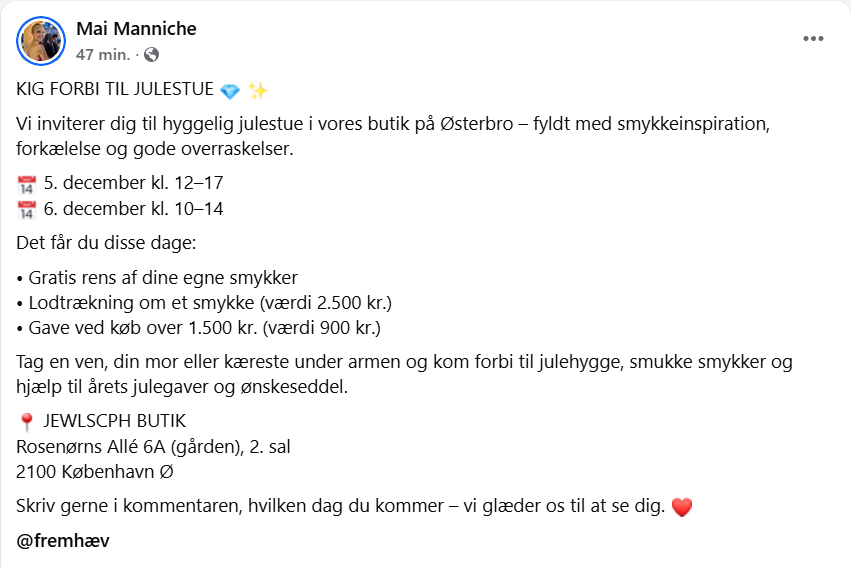Click the Gave ved køb bullet line

click(199, 328)
